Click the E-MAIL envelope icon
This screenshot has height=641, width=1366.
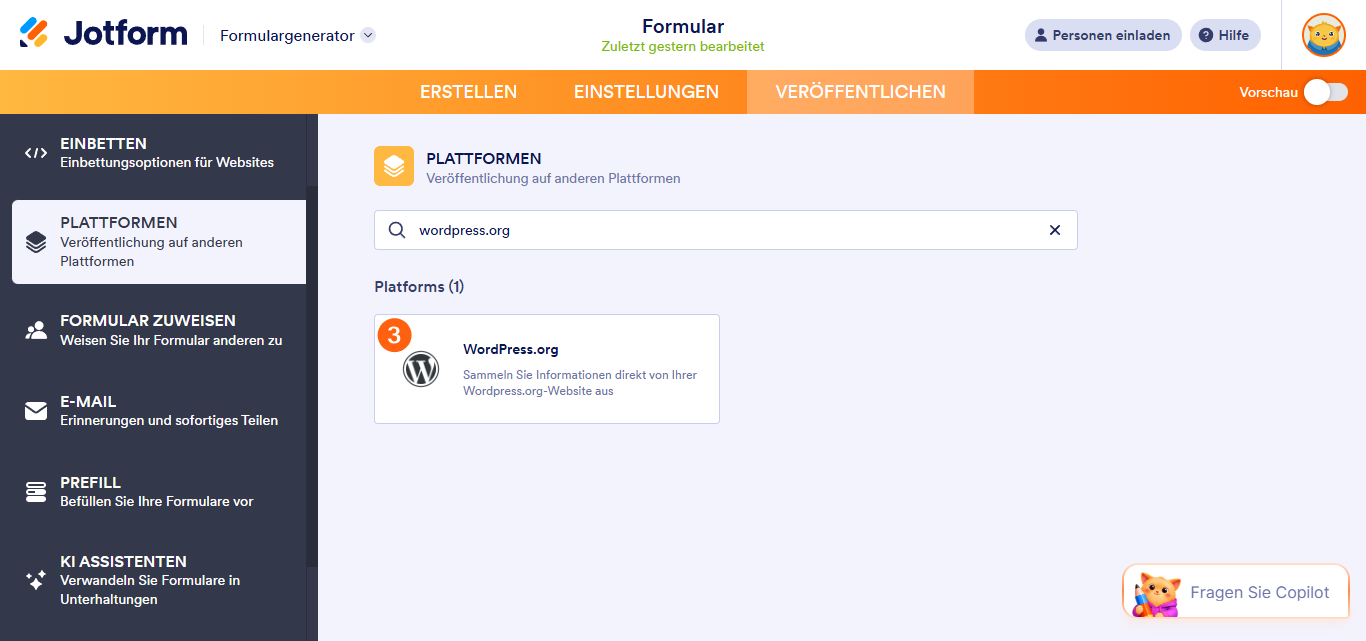coord(36,409)
